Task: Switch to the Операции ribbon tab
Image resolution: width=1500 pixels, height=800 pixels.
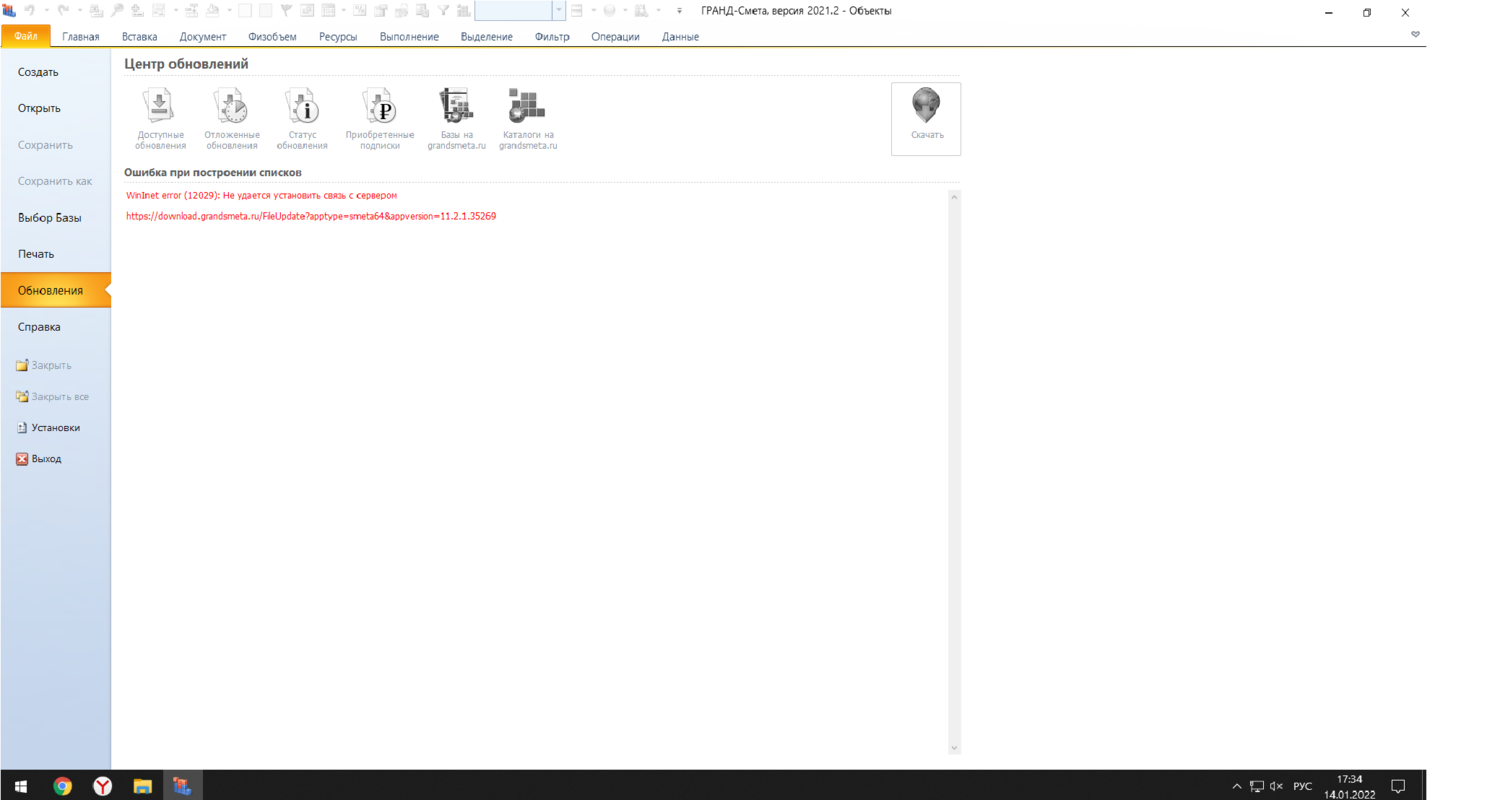Action: (x=615, y=37)
